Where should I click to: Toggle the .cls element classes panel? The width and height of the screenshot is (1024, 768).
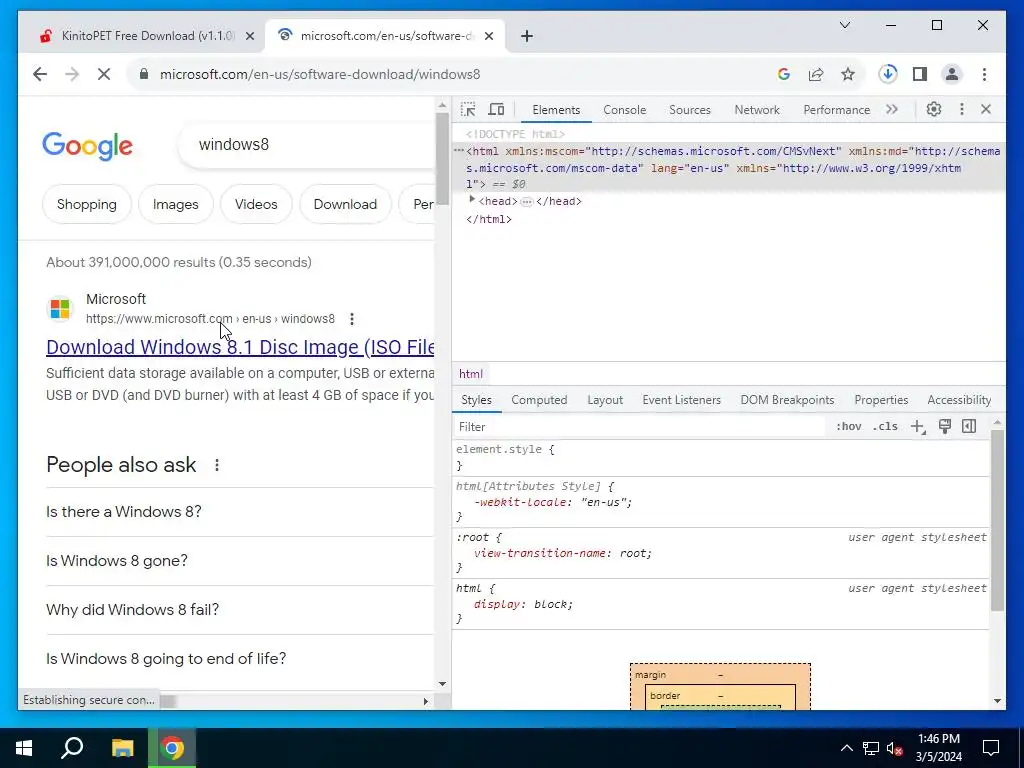(885, 426)
